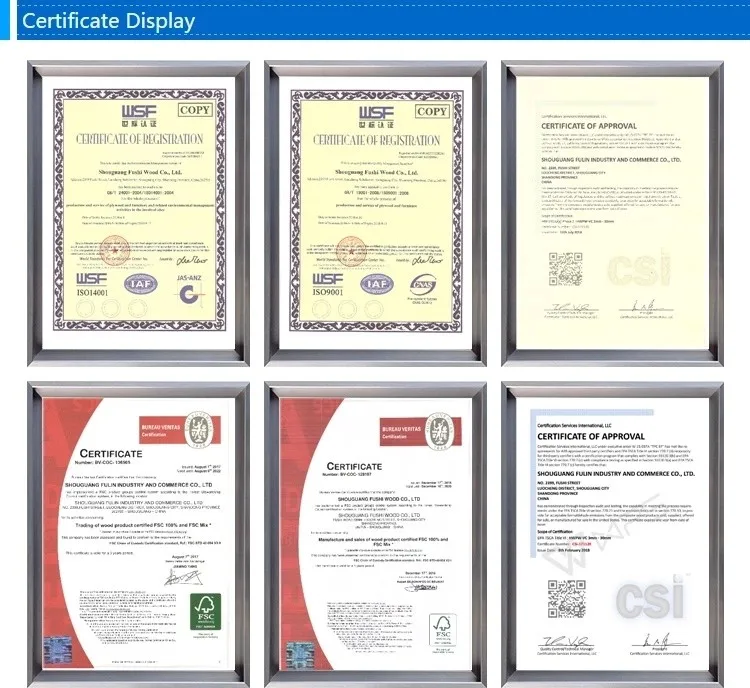The image size is (750, 688).
Task: Open the pale yellow CSI Certificate of Approval
Action: pyautogui.click(x=612, y=213)
